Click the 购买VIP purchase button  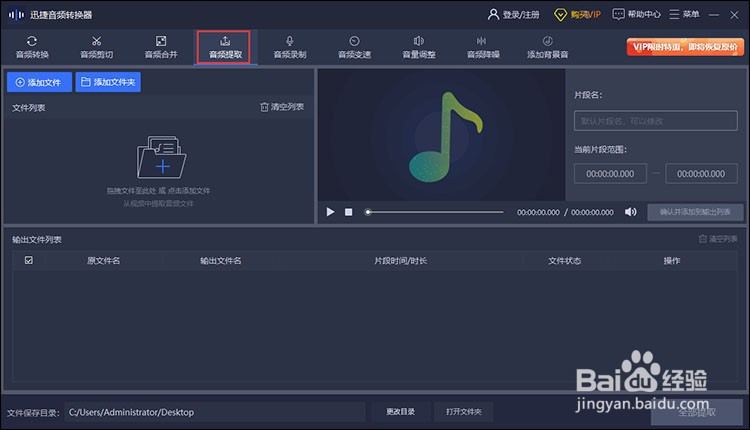coord(577,15)
